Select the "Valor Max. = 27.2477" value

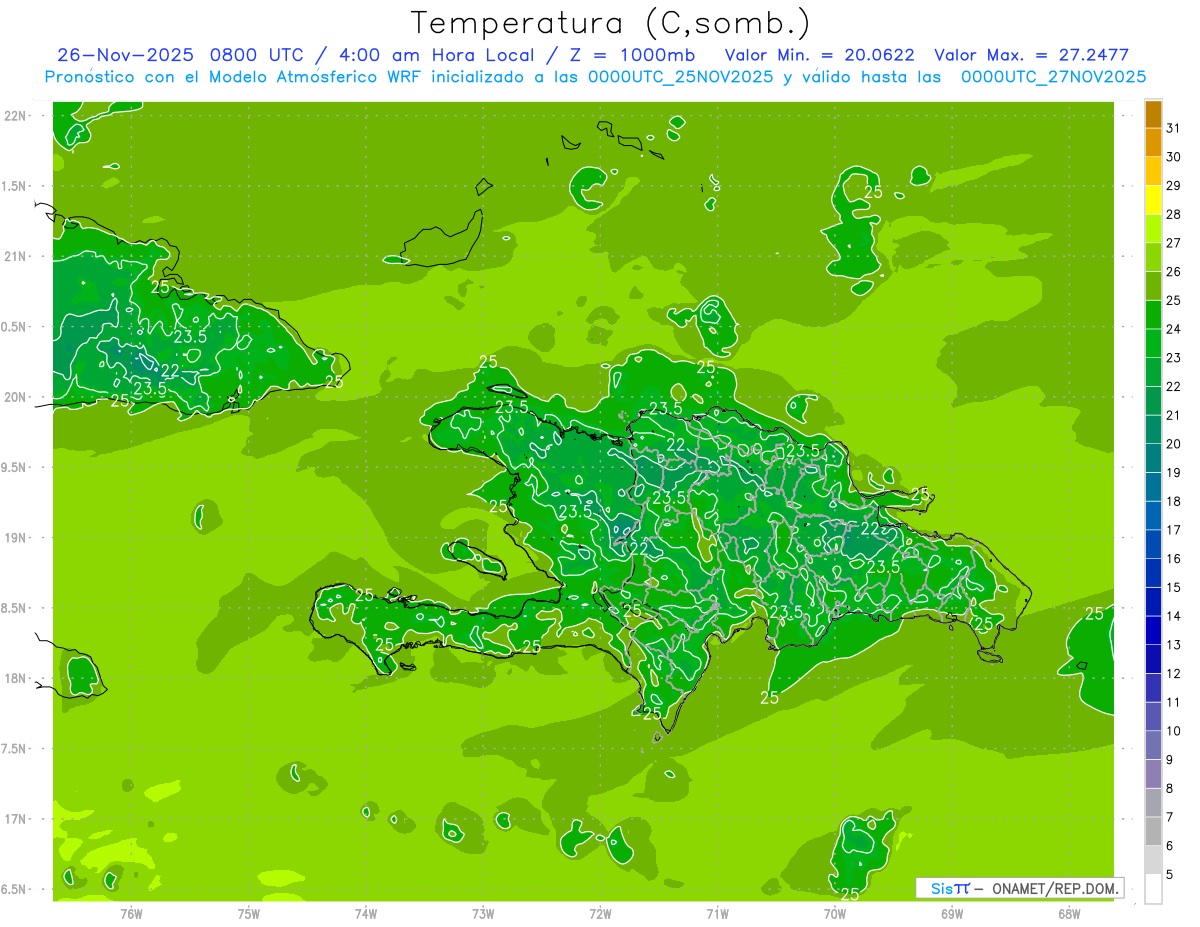click(x=1031, y=55)
